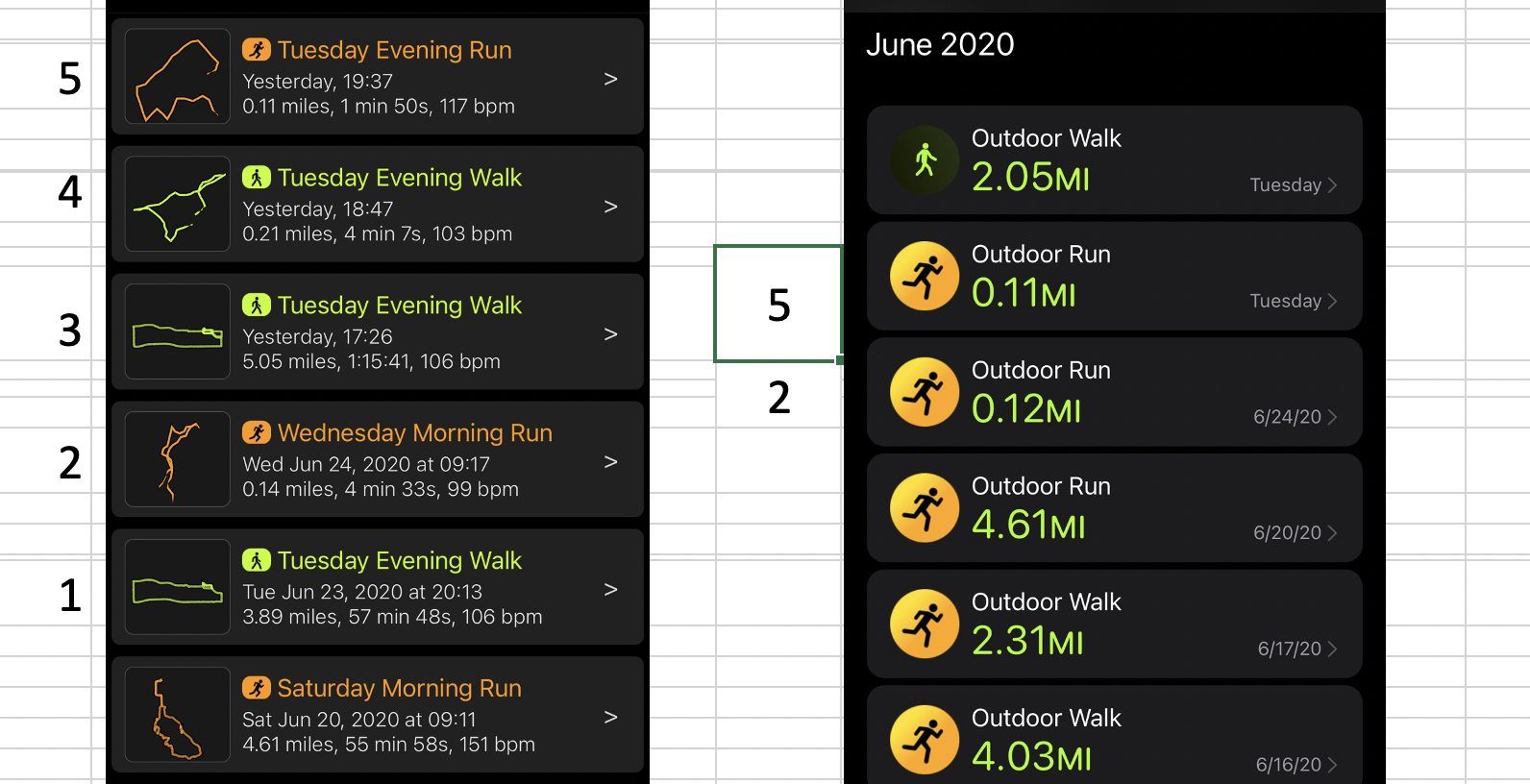The height and width of the screenshot is (784, 1530).
Task: Click the yellow runner icon for the 0.11MI Outdoor Run
Action: pos(925,276)
